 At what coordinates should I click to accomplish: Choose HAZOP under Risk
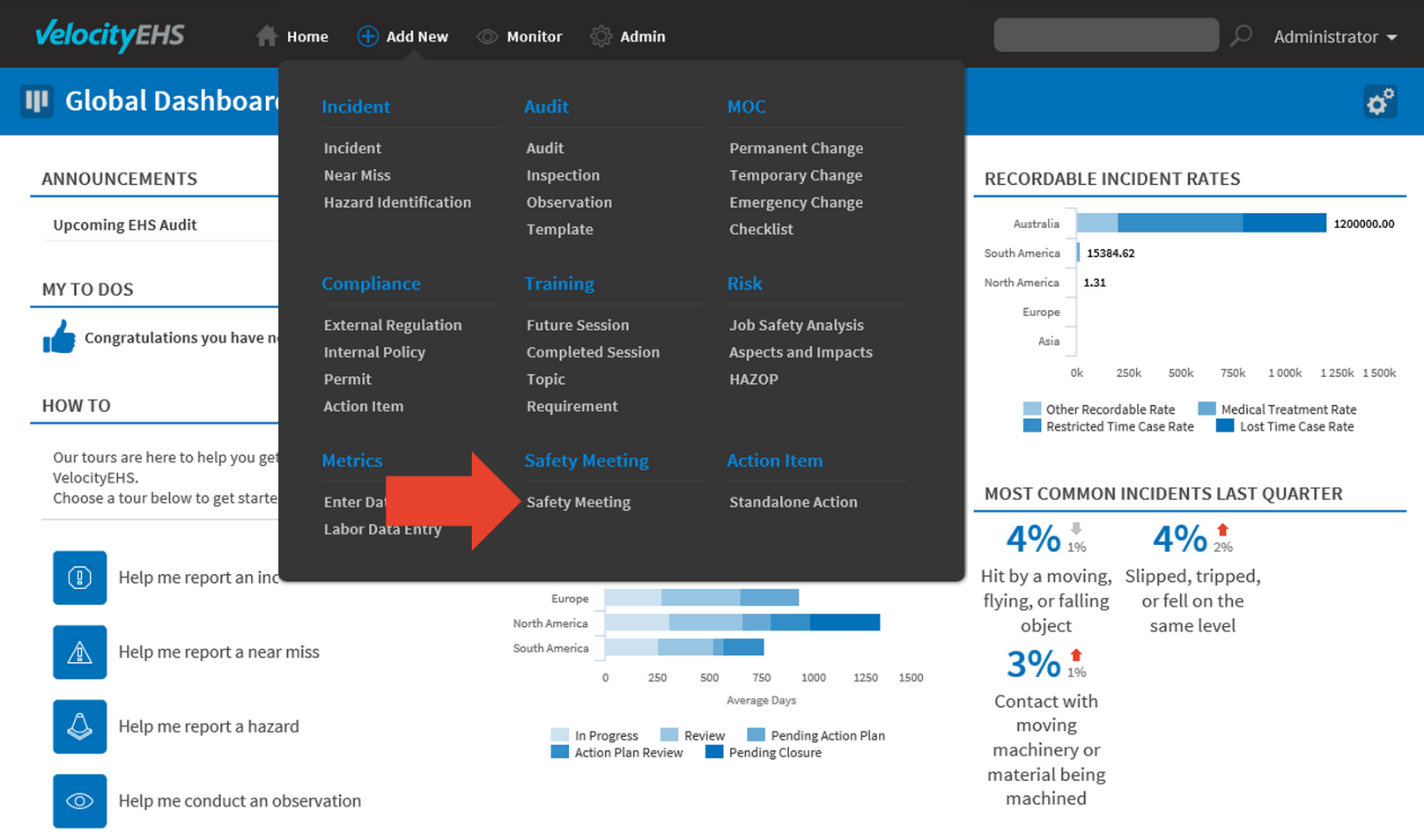(754, 379)
